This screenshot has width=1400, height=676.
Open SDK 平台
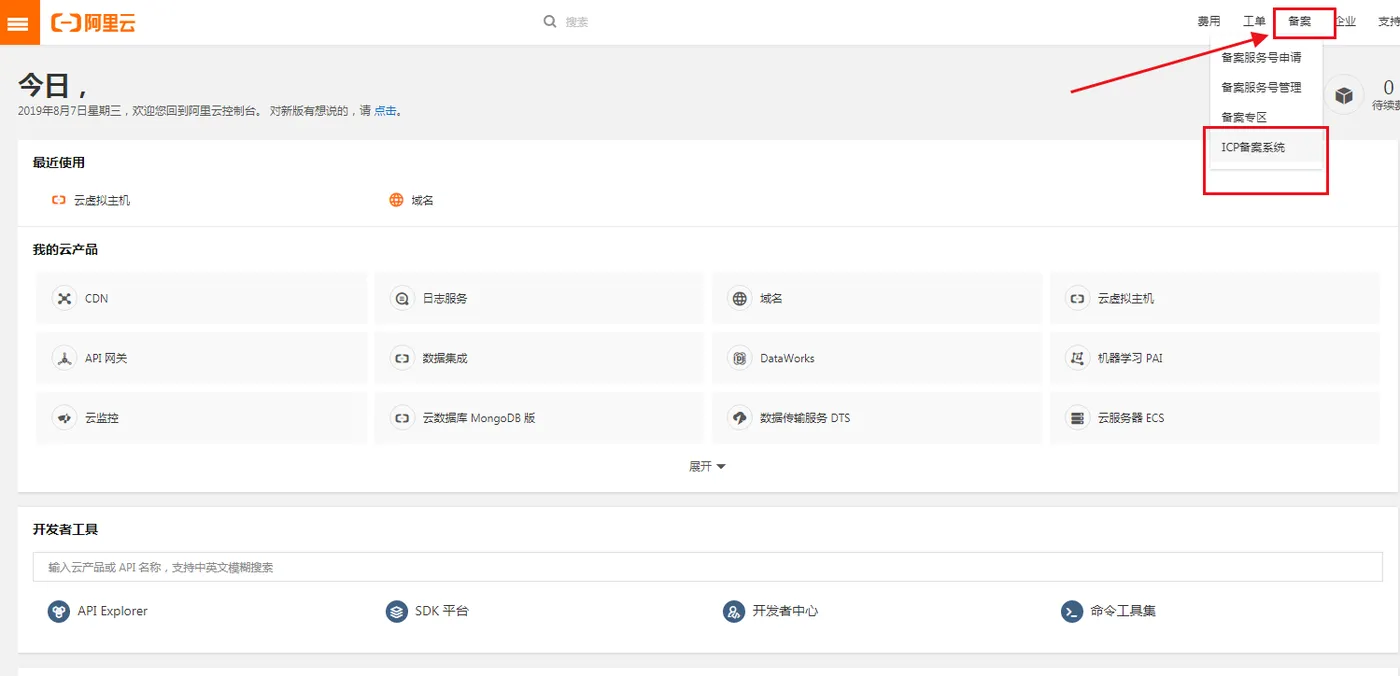(x=442, y=611)
